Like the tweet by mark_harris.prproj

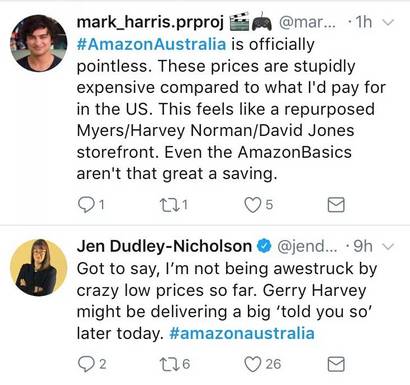coord(252,205)
